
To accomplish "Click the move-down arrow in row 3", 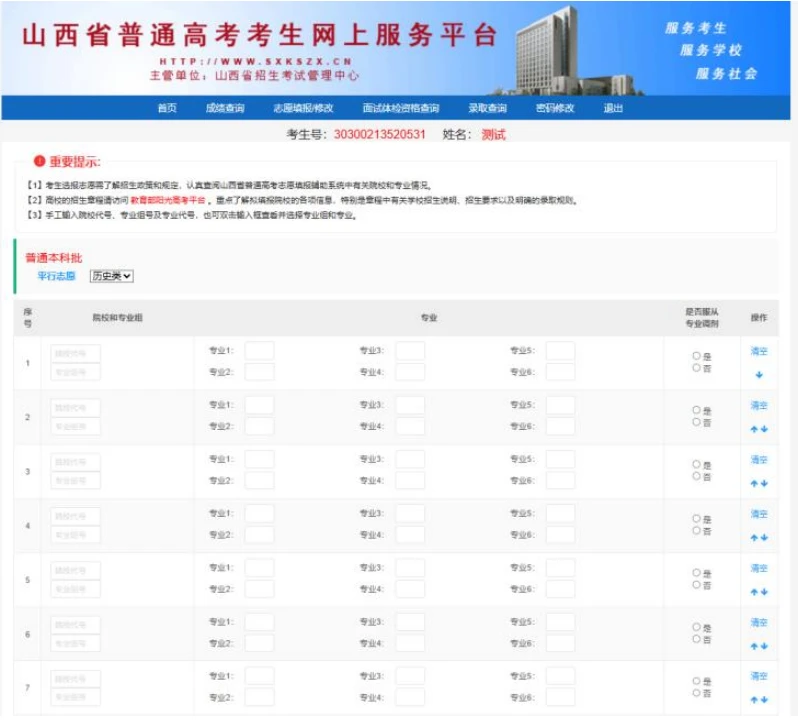I will tap(764, 484).
